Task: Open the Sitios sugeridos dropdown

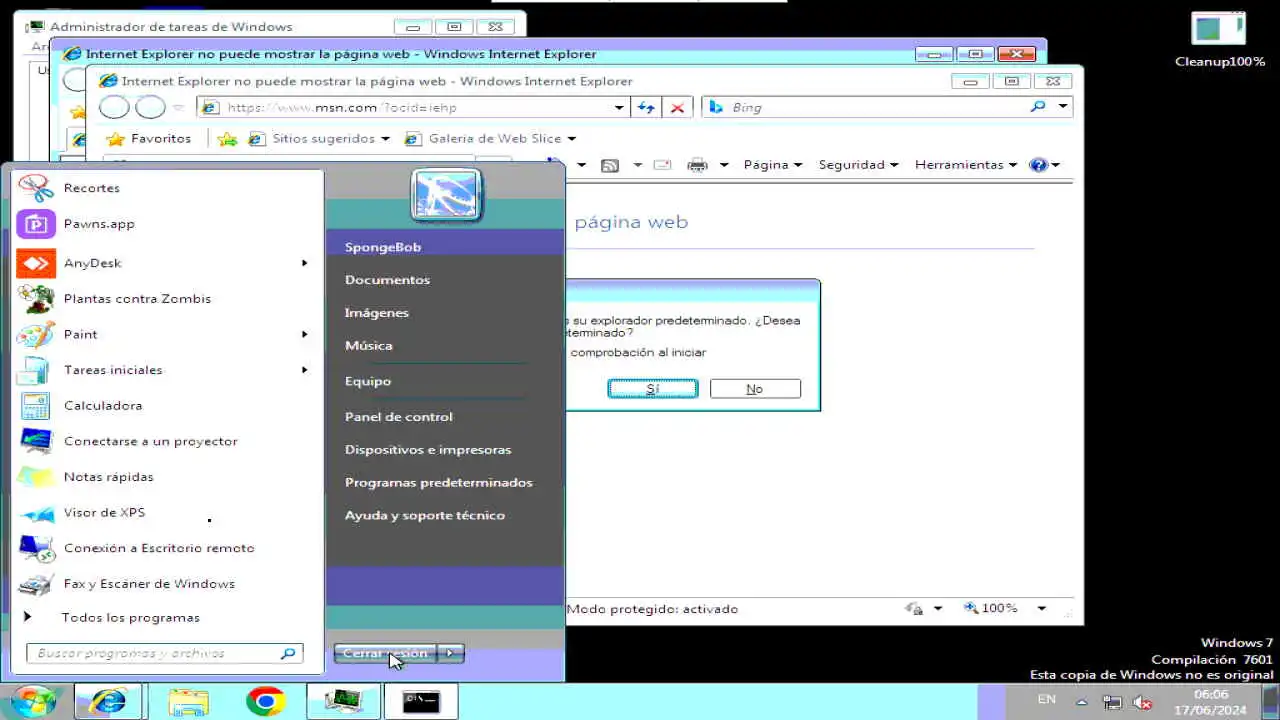Action: click(x=384, y=139)
